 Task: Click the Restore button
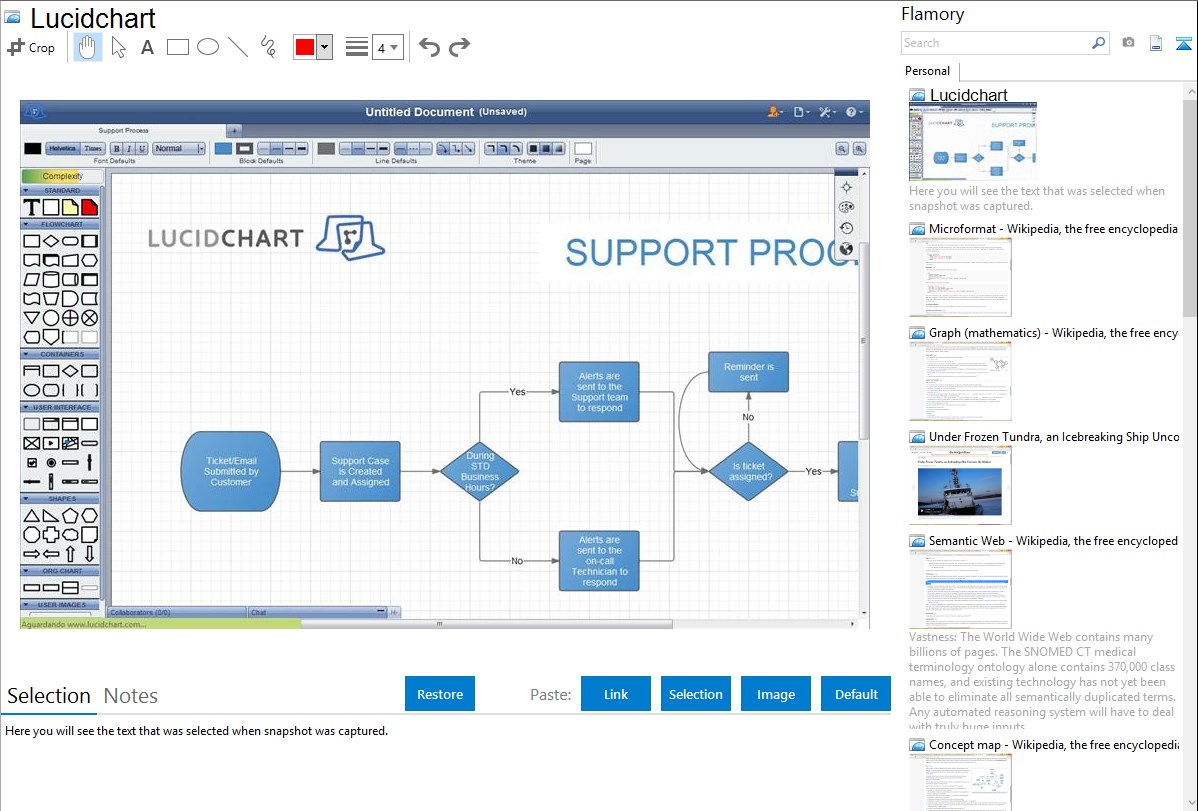(x=440, y=694)
